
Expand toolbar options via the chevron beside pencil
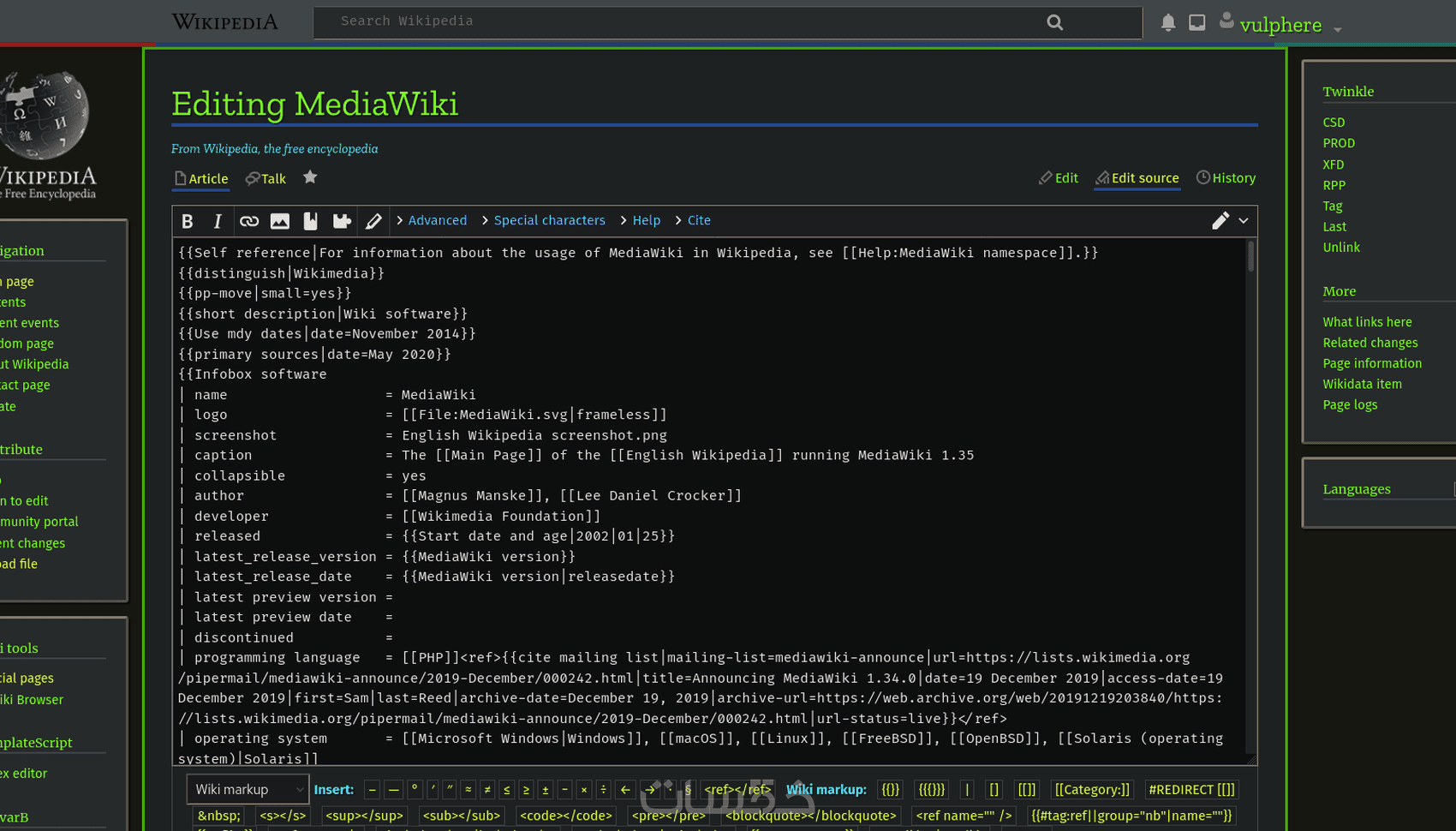[1243, 220]
